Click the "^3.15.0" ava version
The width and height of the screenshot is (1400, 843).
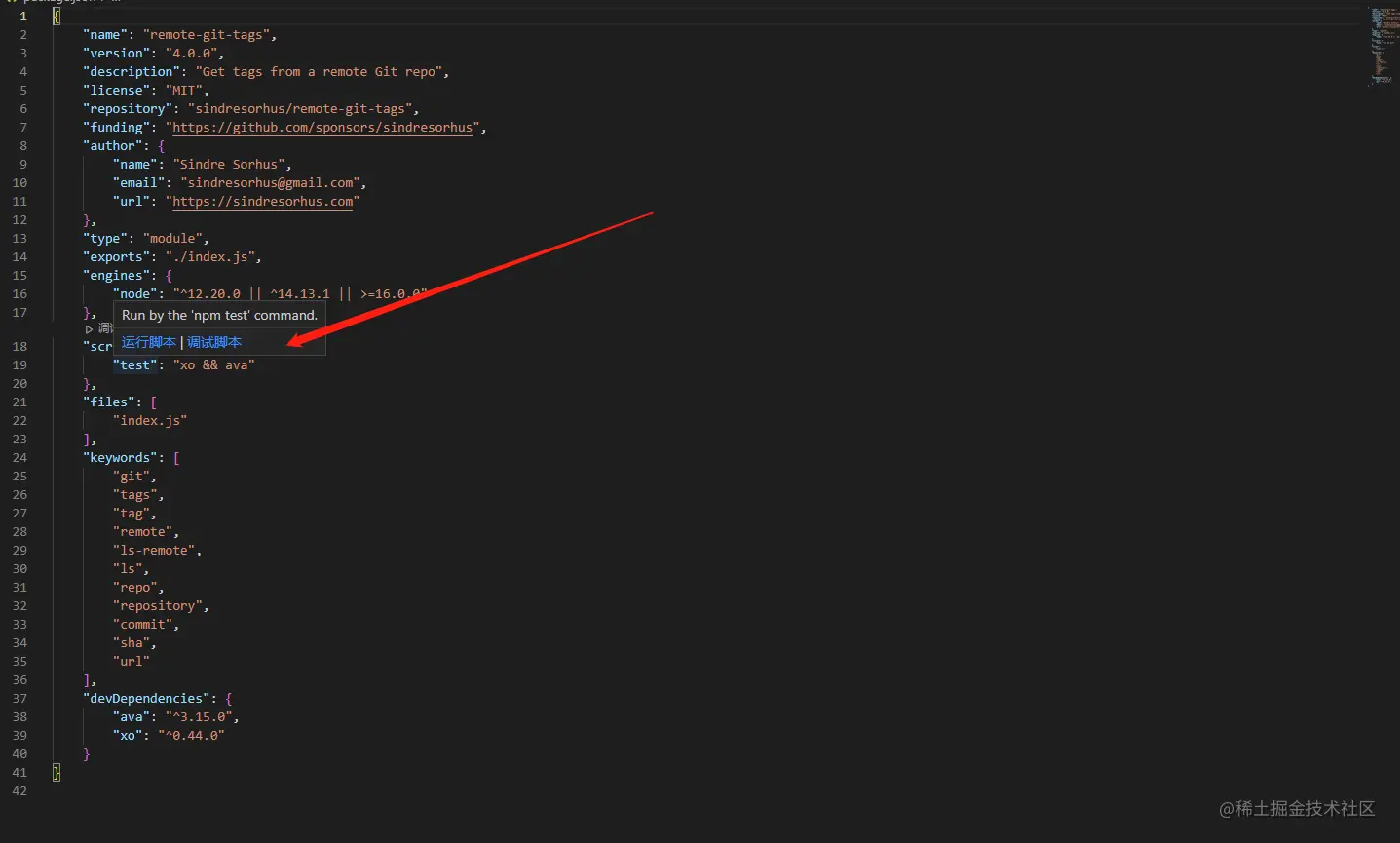click(x=199, y=717)
